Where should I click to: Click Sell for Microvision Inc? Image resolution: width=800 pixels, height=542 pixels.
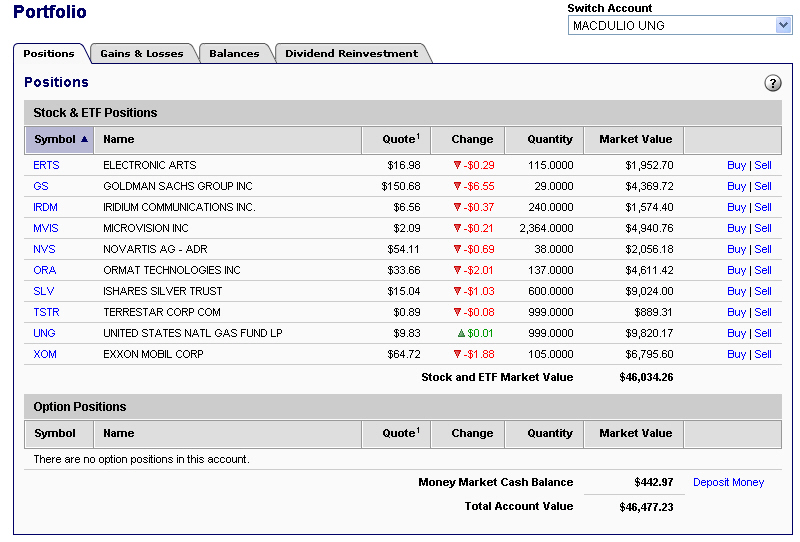click(763, 228)
